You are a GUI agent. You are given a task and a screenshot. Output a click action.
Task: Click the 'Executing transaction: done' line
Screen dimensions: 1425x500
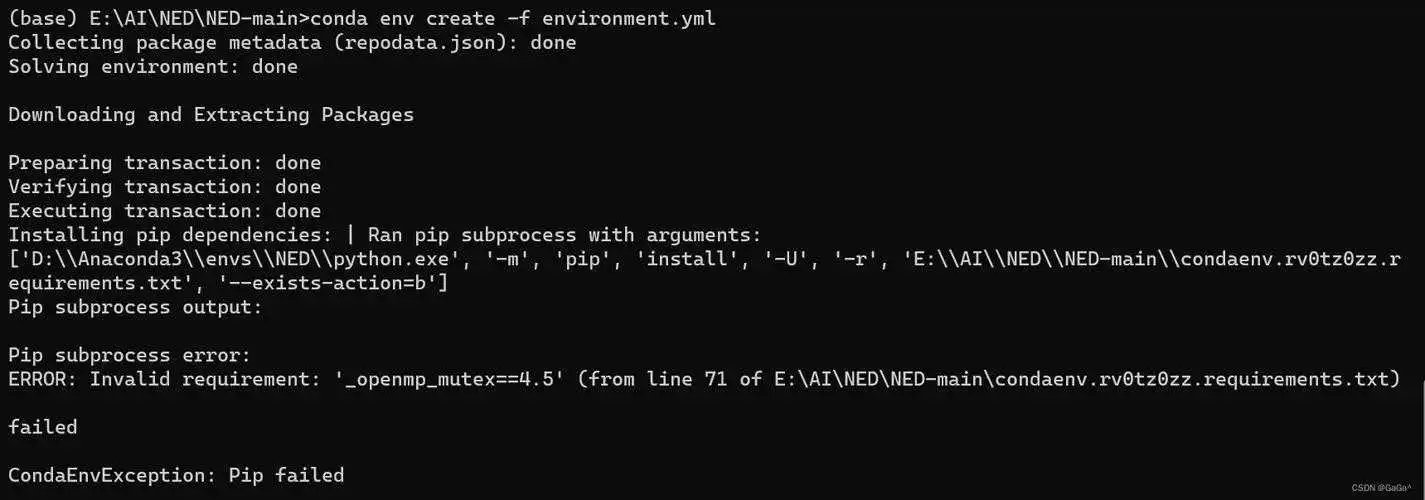[165, 211]
